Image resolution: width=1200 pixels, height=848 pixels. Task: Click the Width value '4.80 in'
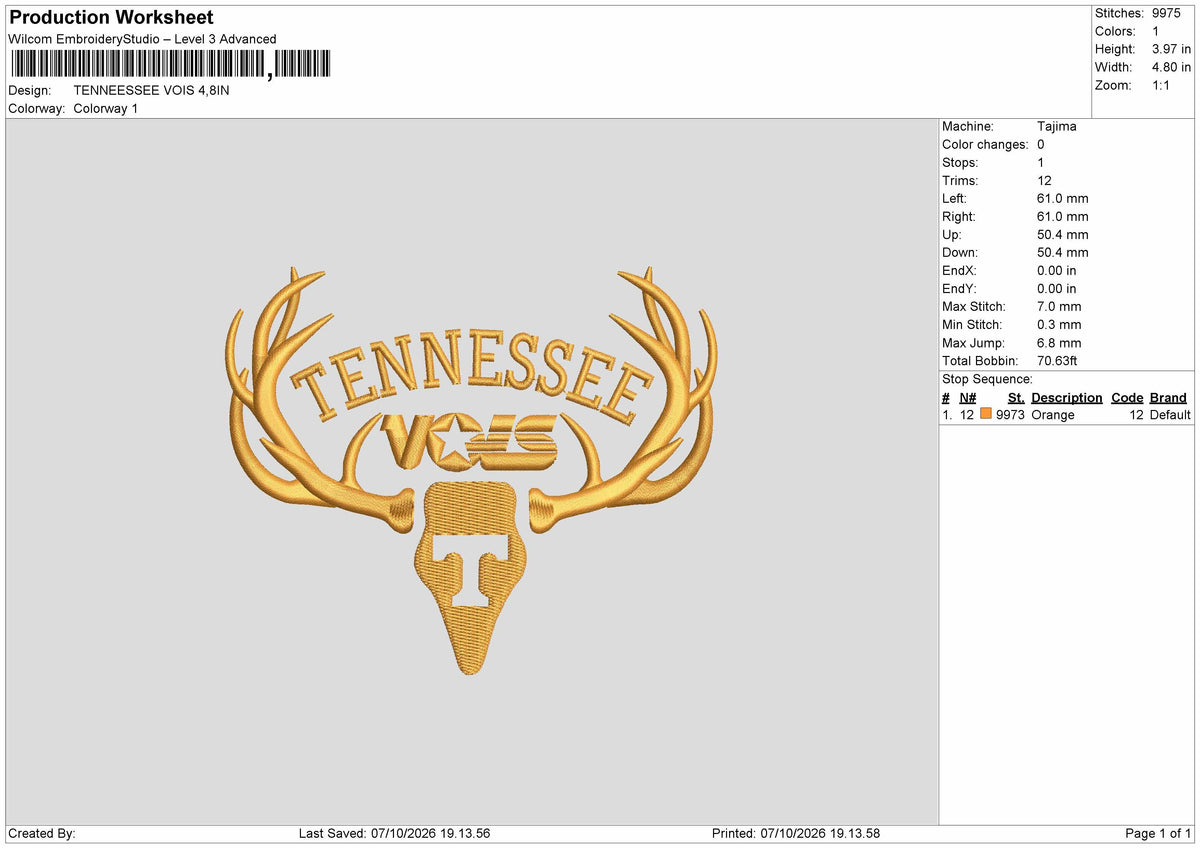[1172, 67]
